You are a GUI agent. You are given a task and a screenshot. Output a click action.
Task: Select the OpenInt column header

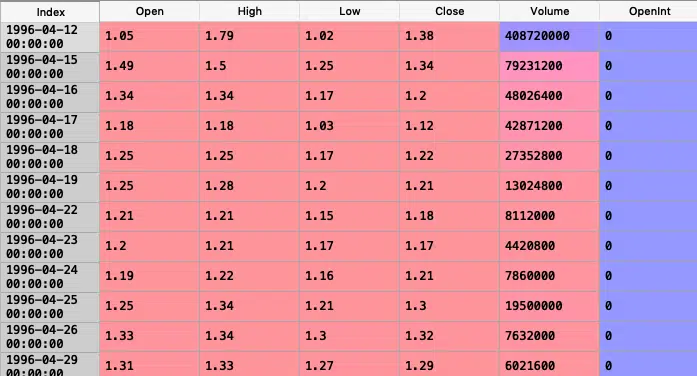click(x=649, y=11)
